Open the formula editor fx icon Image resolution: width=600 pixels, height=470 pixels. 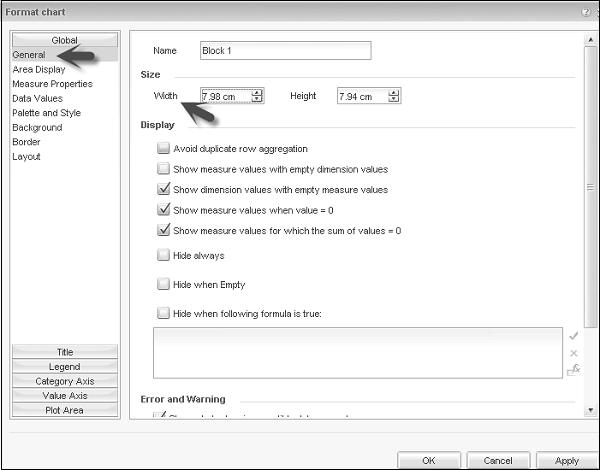[x=573, y=370]
